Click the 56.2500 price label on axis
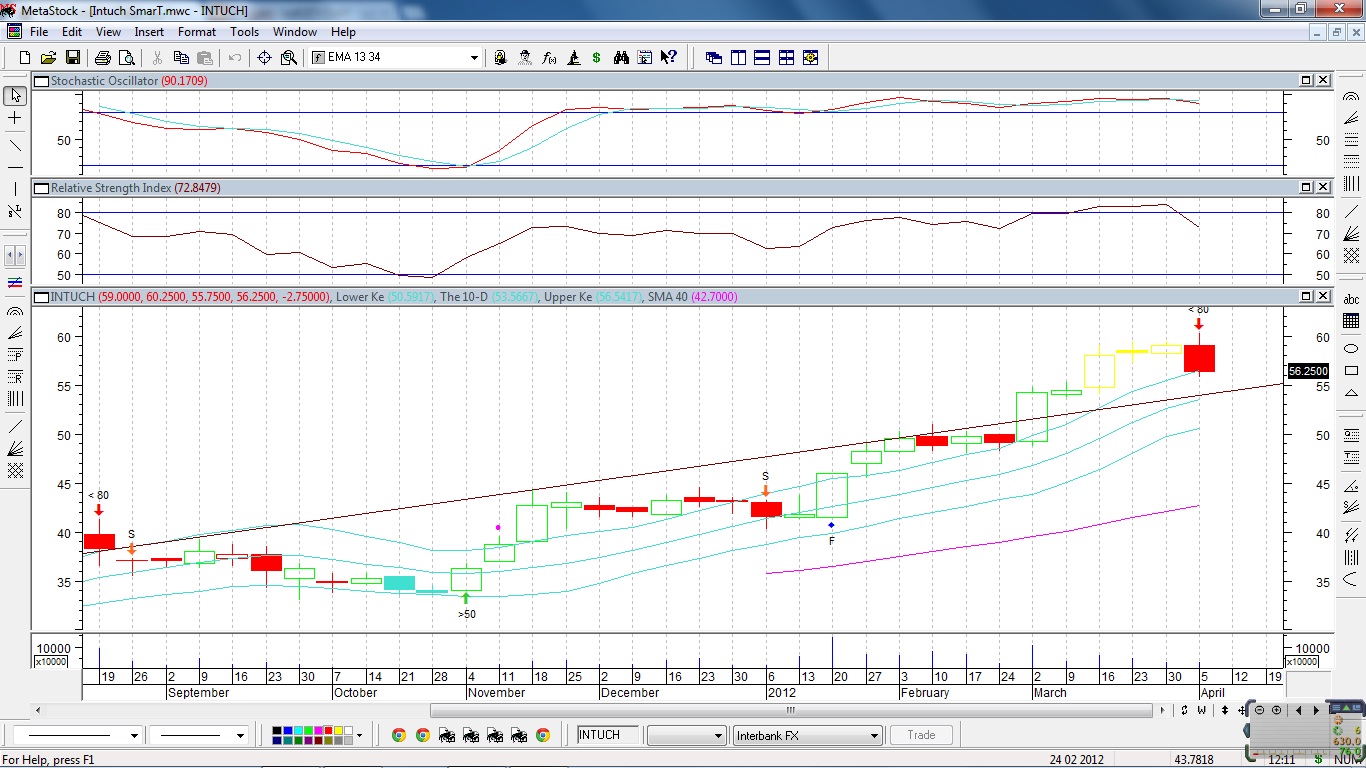Viewport: 1366px width, 768px height. 1308,371
